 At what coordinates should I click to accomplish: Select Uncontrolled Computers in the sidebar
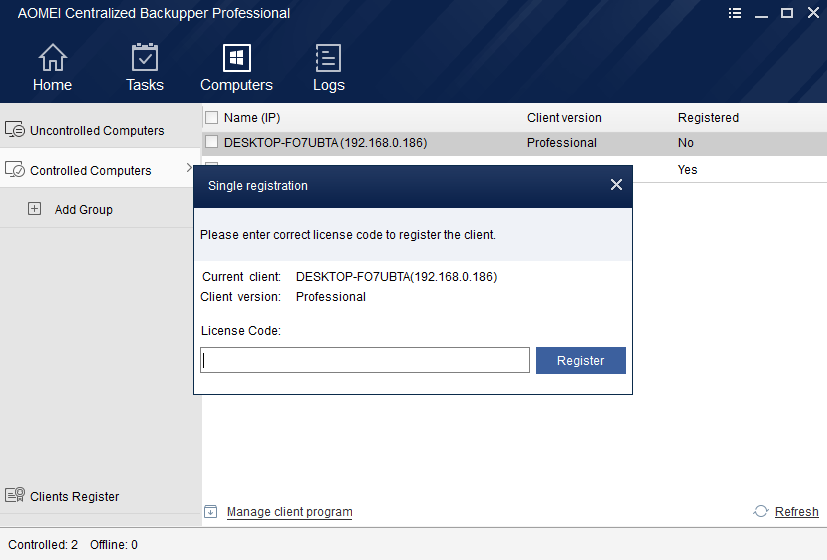[x=100, y=129]
